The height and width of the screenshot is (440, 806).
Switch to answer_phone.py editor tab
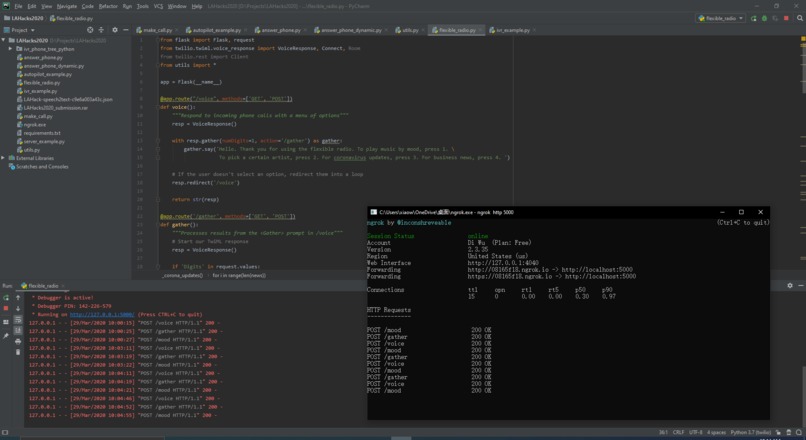pyautogui.click(x=281, y=30)
